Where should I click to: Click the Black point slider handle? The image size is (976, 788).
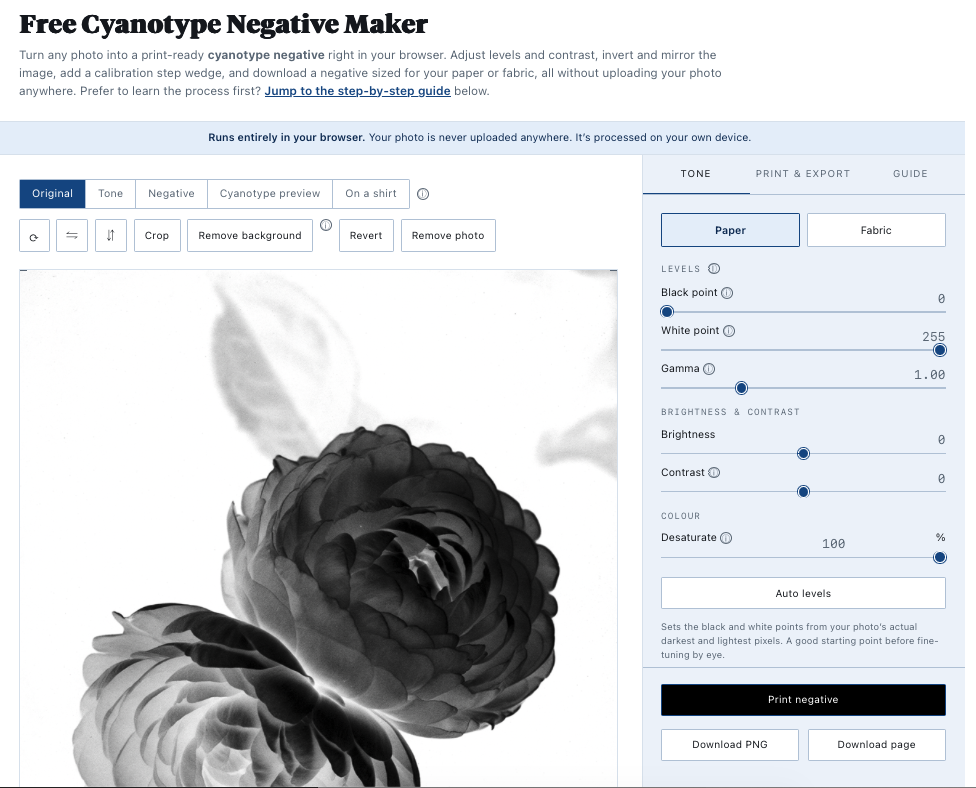[667, 311]
